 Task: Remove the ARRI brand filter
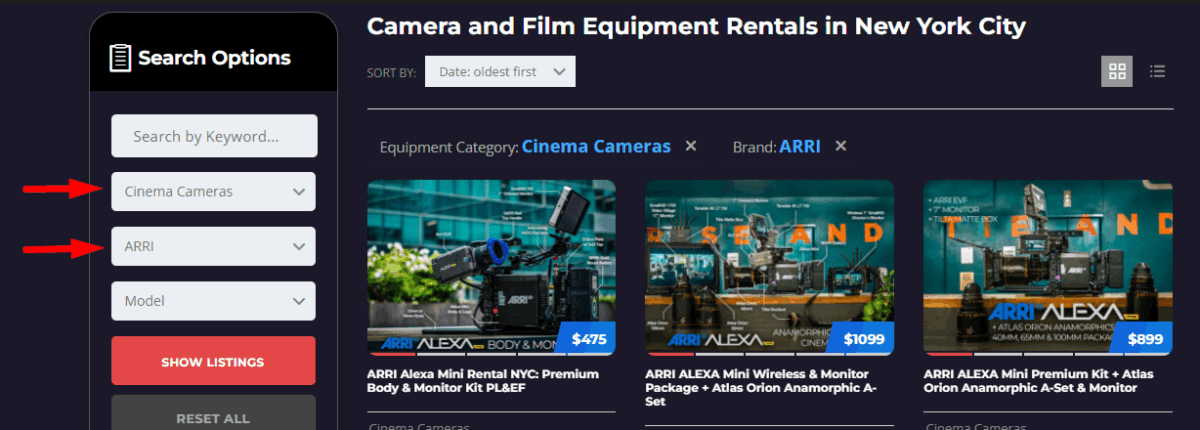point(841,146)
